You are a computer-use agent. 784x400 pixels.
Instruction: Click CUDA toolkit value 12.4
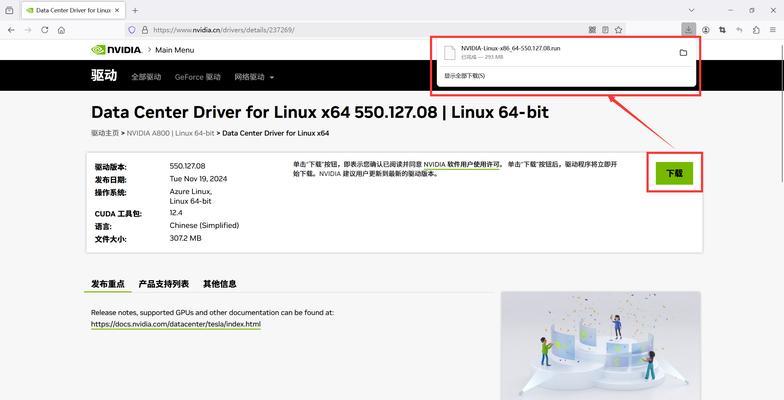click(x=176, y=212)
